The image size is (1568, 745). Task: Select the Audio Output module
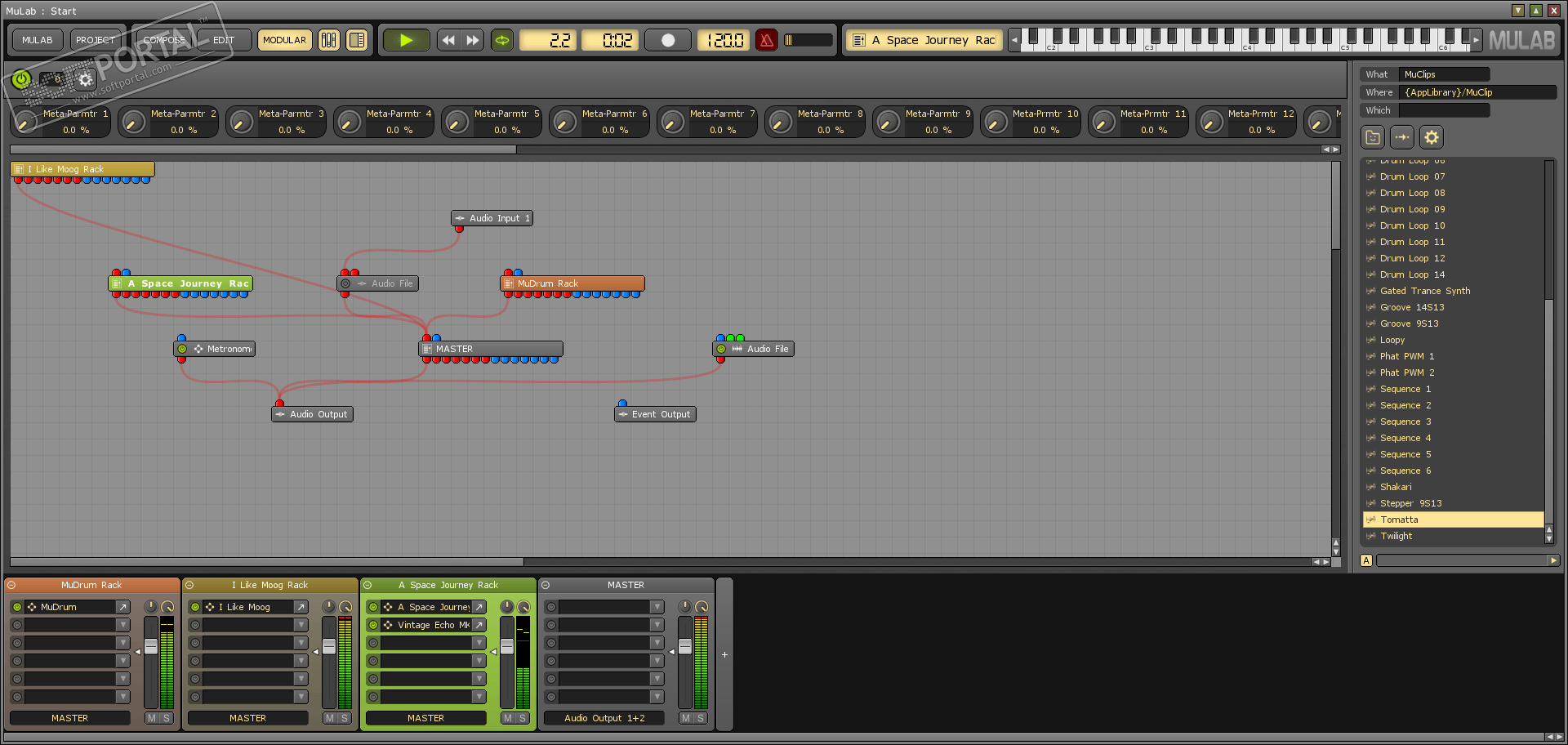312,414
